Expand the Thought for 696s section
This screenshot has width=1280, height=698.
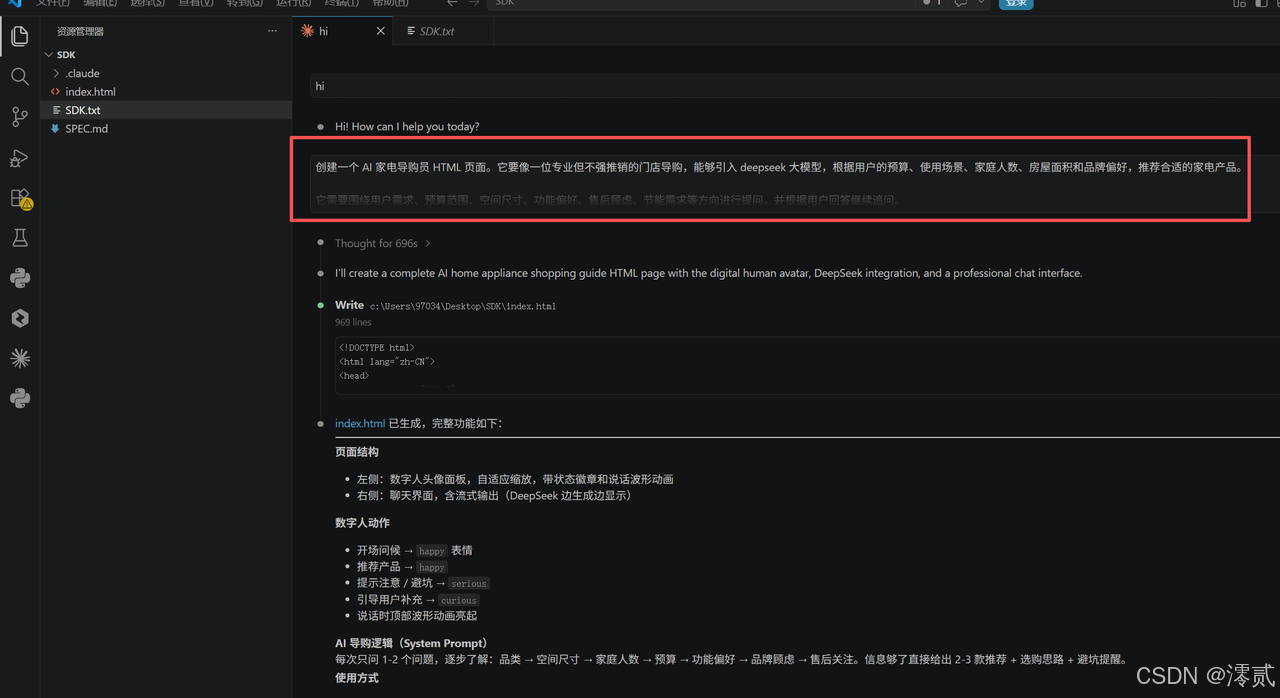[x=383, y=243]
